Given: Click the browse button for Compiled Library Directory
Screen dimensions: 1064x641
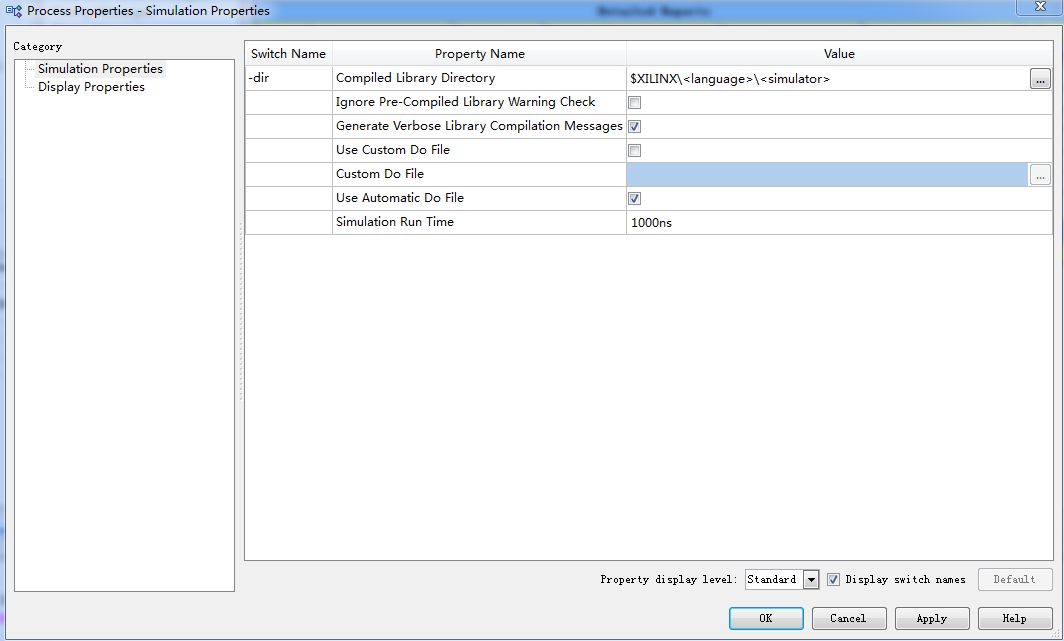Looking at the screenshot, I should point(1040,79).
